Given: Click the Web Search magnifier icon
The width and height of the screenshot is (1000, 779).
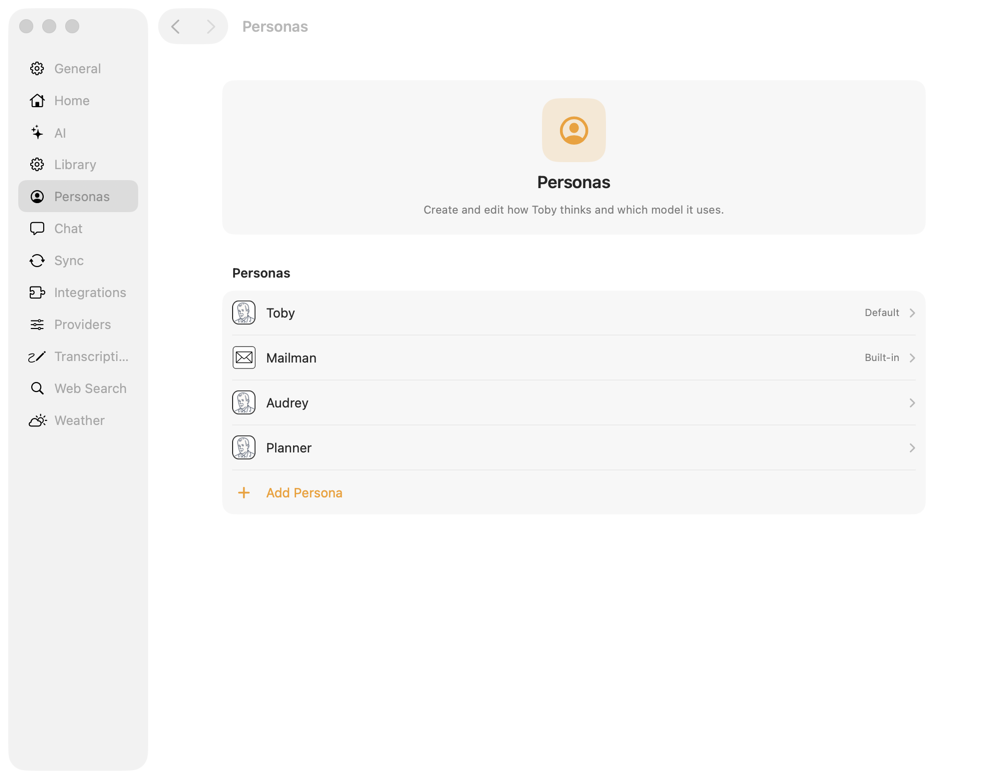Looking at the screenshot, I should tap(37, 388).
